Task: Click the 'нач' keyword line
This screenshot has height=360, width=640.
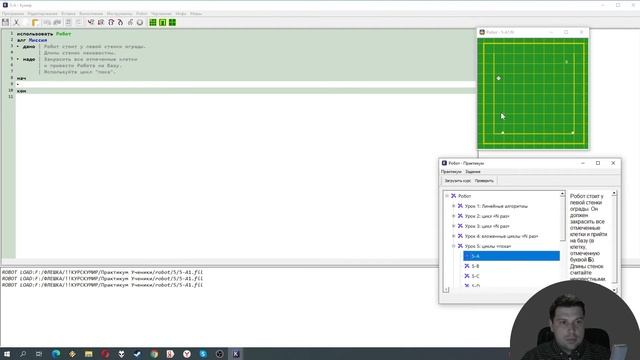Action: click(x=22, y=78)
